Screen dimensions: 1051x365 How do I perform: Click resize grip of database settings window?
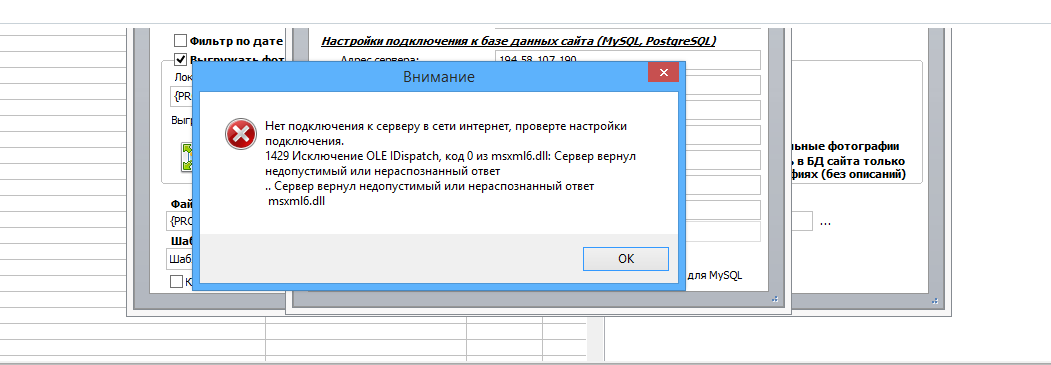click(776, 299)
